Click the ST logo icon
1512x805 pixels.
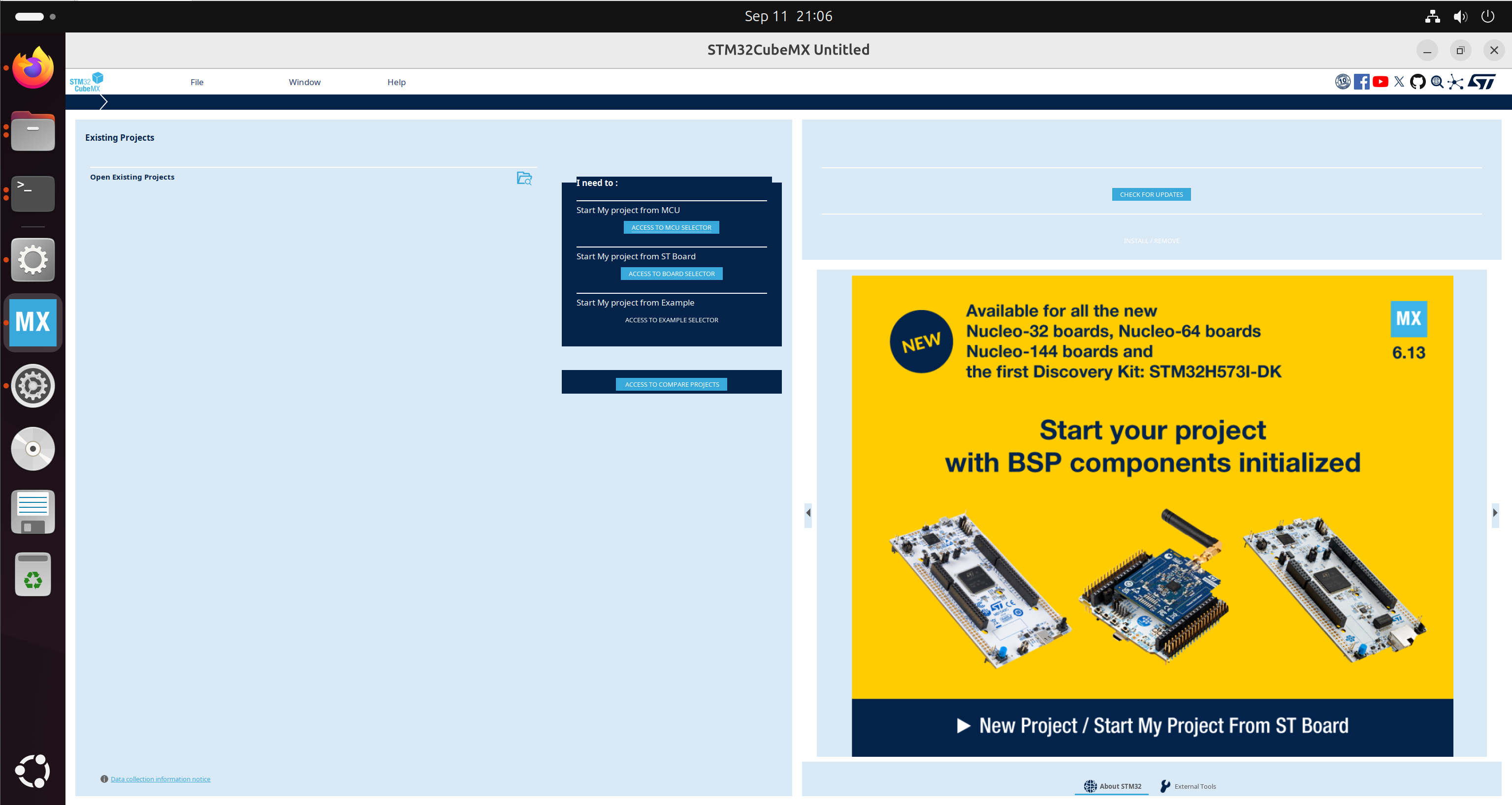coord(1481,82)
